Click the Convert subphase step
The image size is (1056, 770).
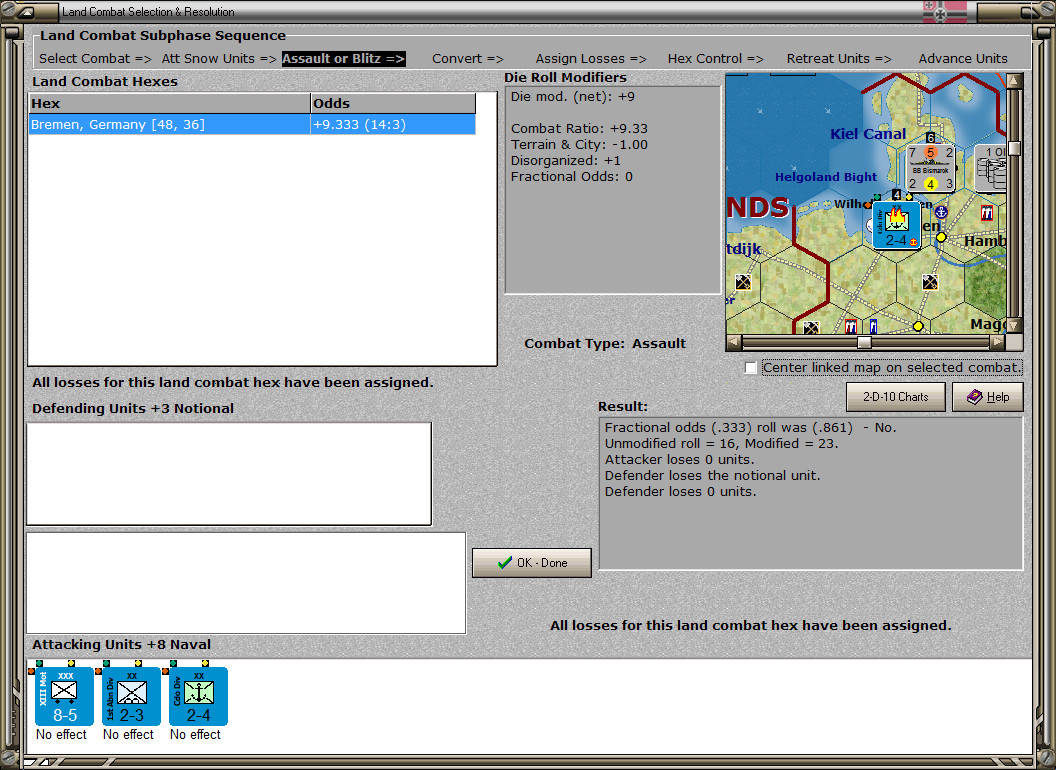pos(468,59)
